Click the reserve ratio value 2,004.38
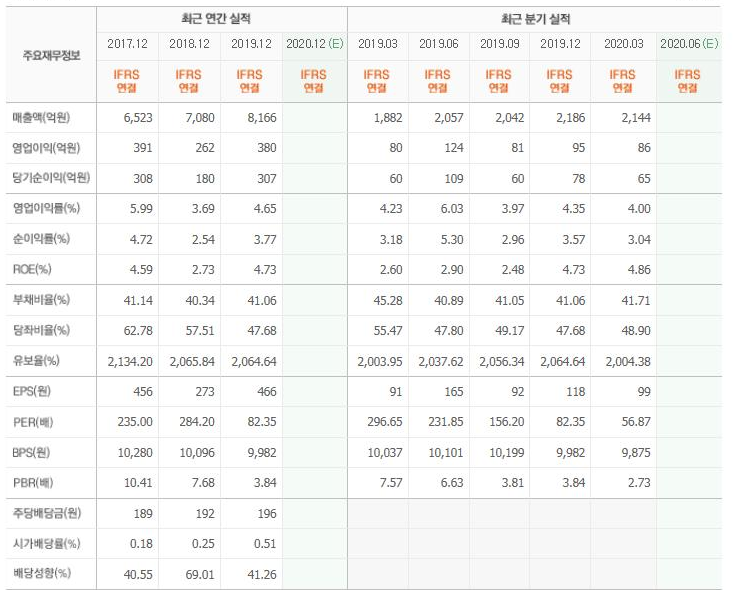 tap(628, 361)
